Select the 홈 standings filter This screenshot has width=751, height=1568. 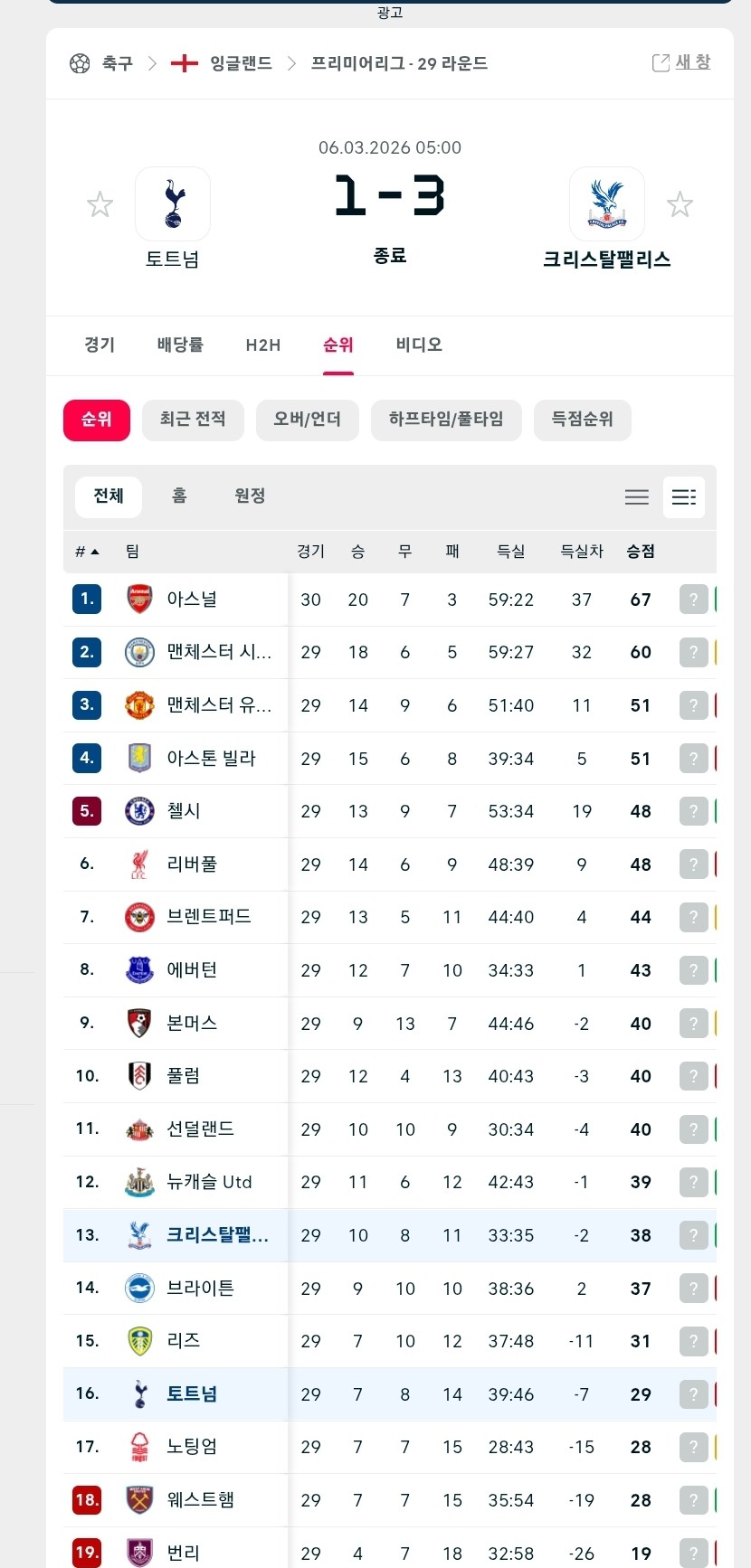point(179,496)
